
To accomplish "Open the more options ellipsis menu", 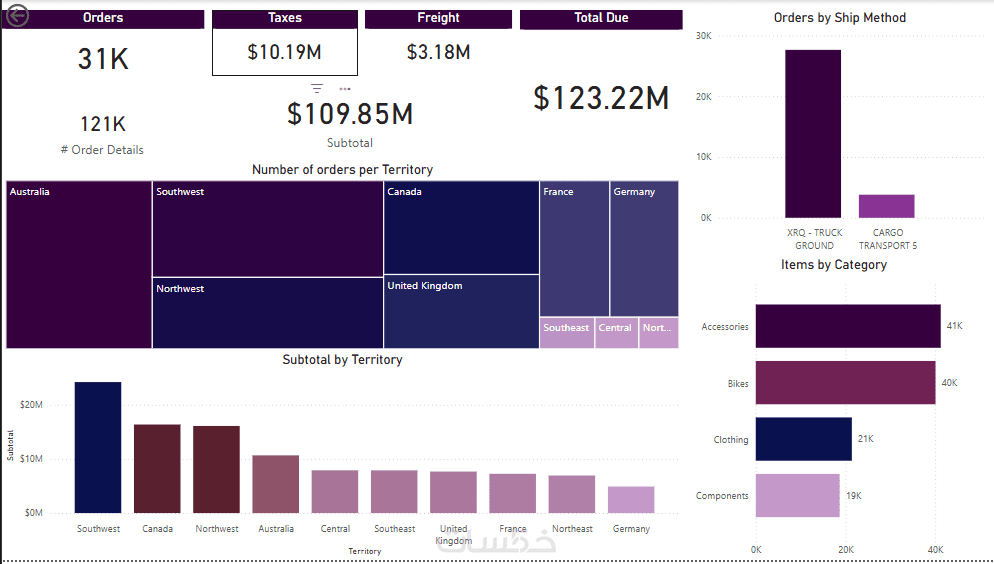I will click(x=345, y=89).
